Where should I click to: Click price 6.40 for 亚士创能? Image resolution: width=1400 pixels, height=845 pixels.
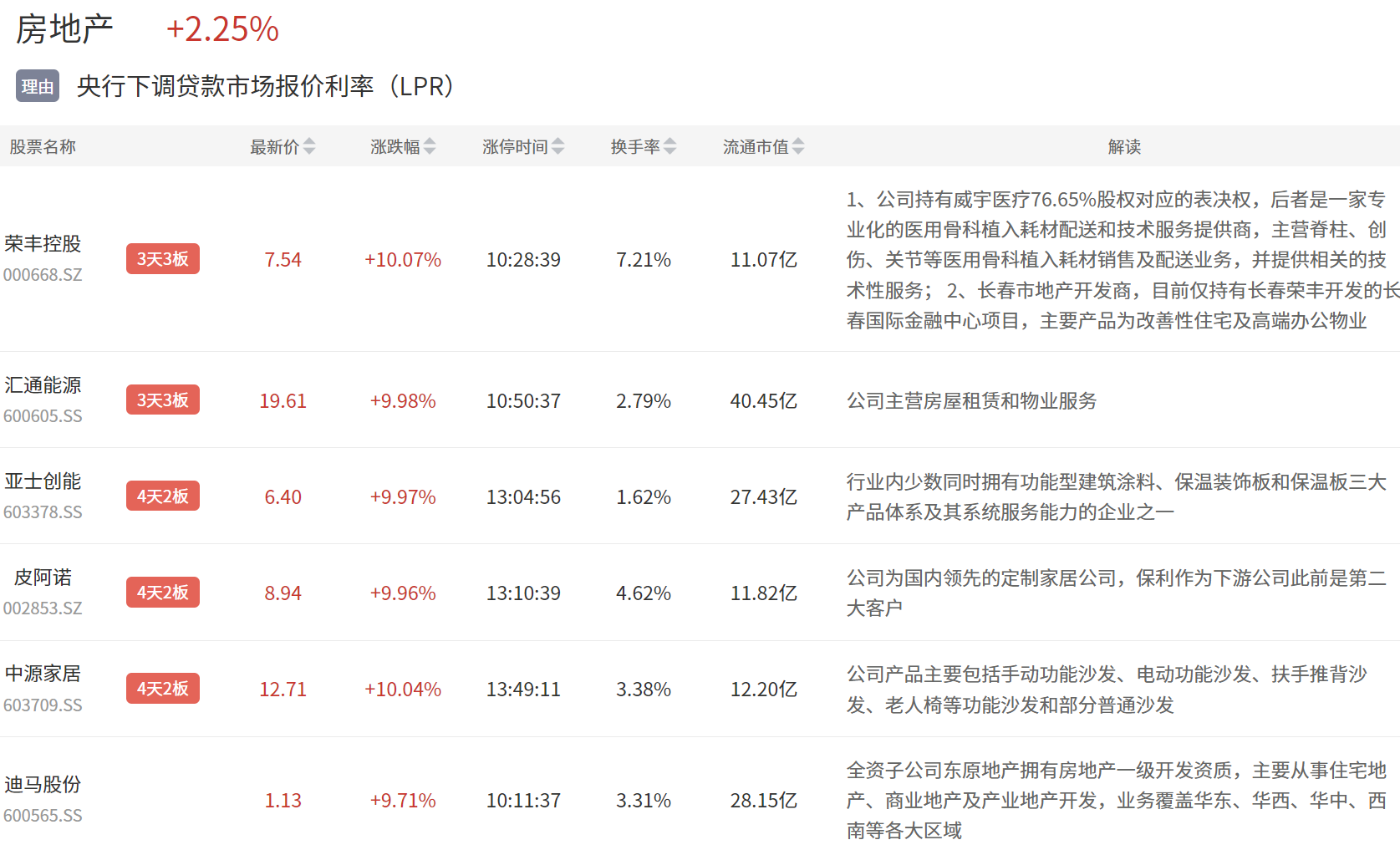tap(283, 497)
